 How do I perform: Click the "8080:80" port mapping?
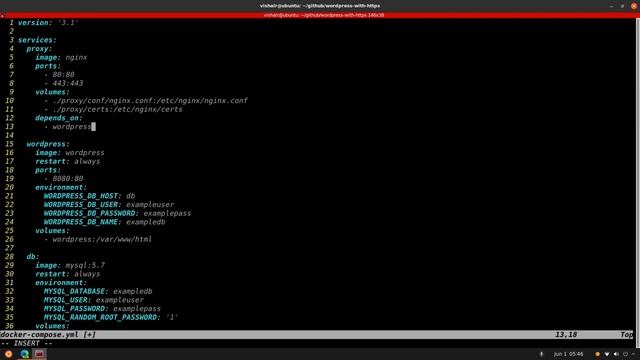[68, 179]
